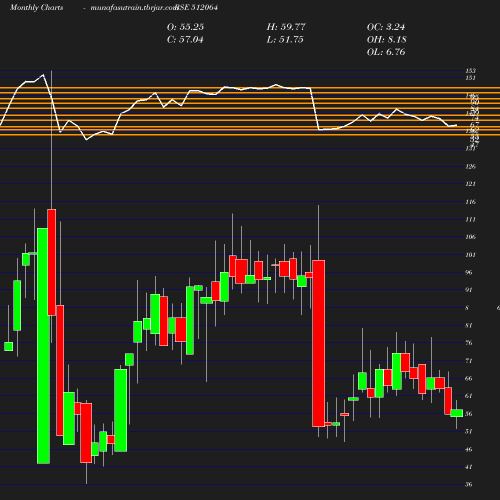Click the 66 price axis label
Viewport: 500px width, 500px height.
click(x=469, y=378)
